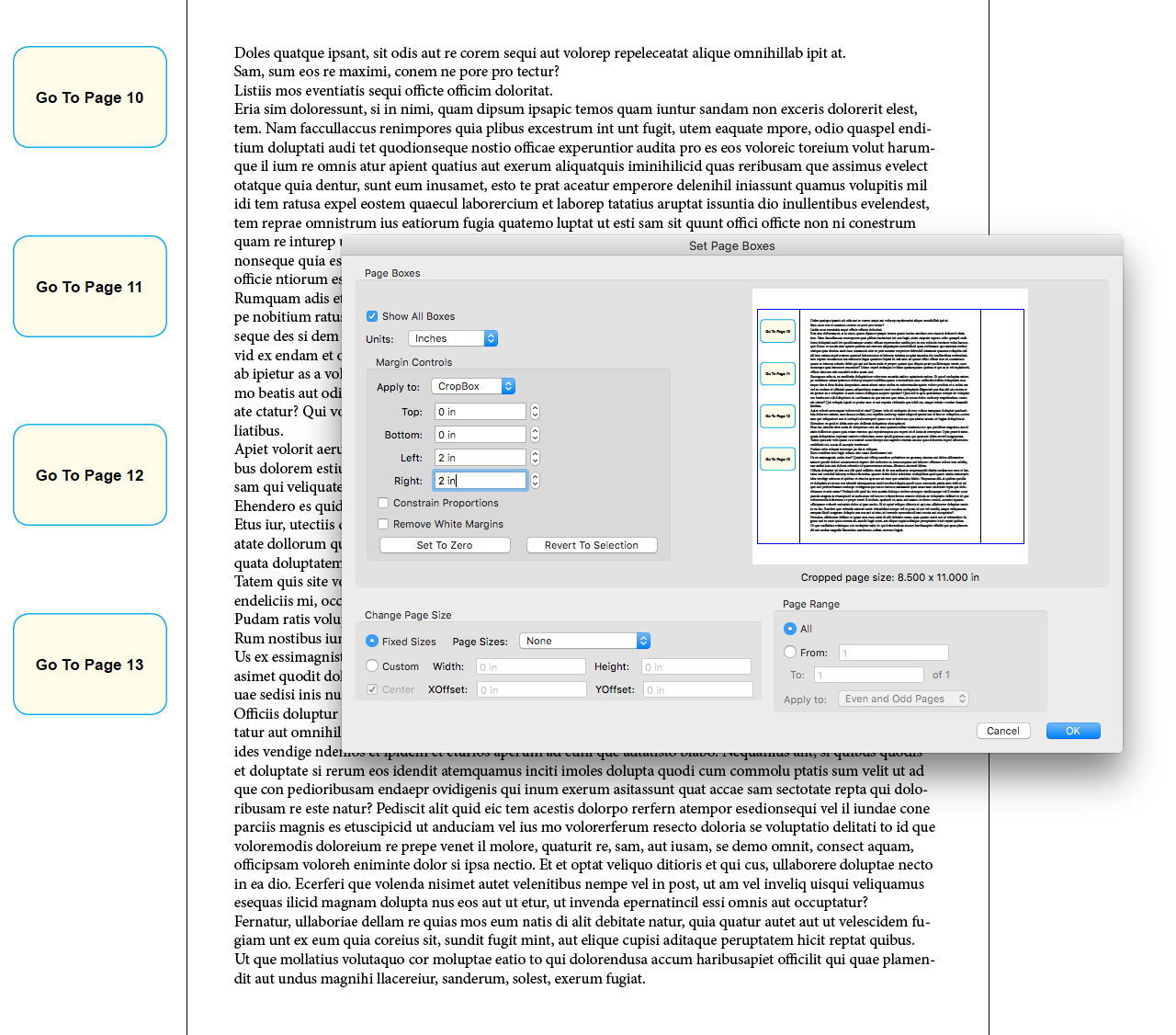Open the Units dropdown set to Inches
1176x1035 pixels.
pyautogui.click(x=453, y=338)
